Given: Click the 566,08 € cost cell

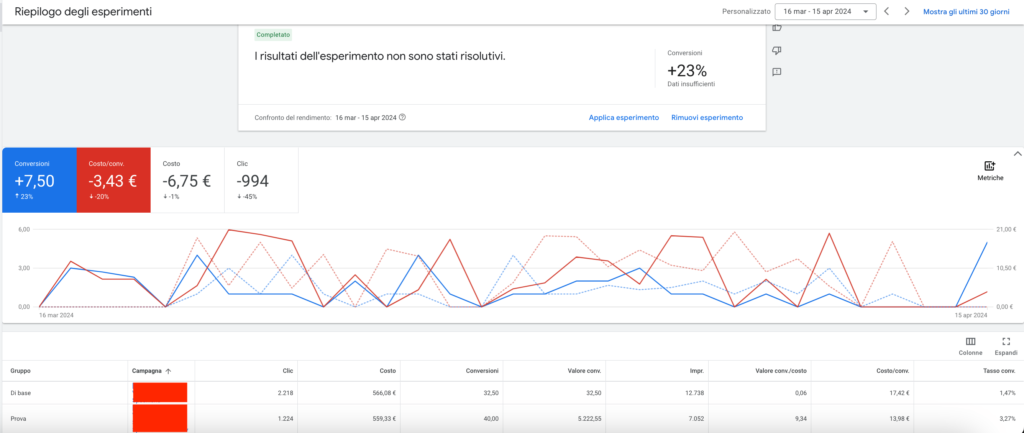Looking at the screenshot, I should [x=383, y=393].
